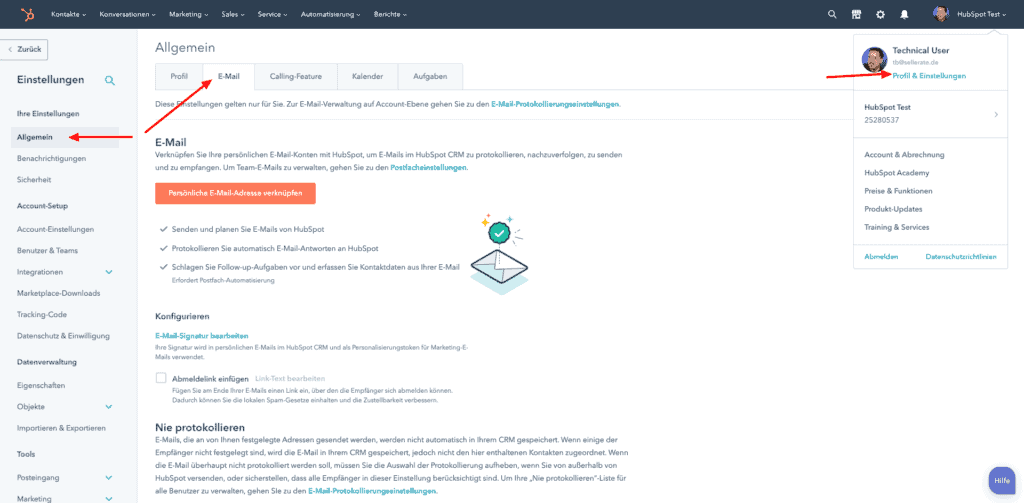
Task: Open the top E-Mail-Protokollierungseinstellungen link
Action: click(555, 104)
